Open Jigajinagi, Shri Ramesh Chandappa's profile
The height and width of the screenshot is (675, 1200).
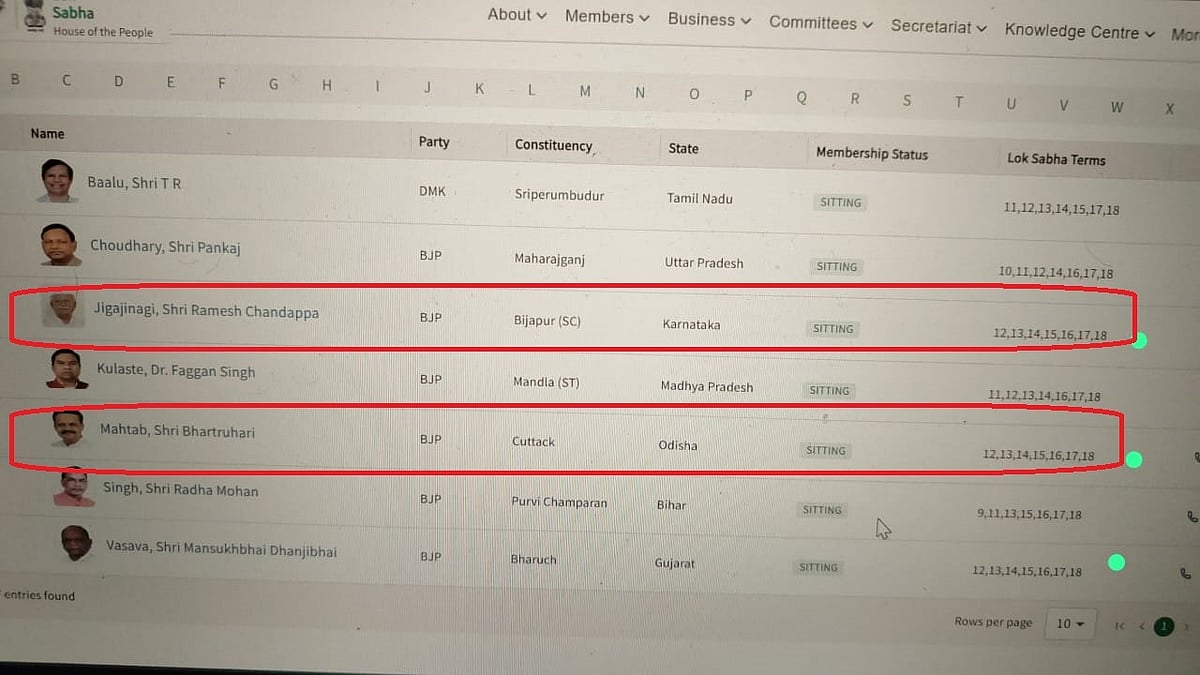click(x=206, y=313)
